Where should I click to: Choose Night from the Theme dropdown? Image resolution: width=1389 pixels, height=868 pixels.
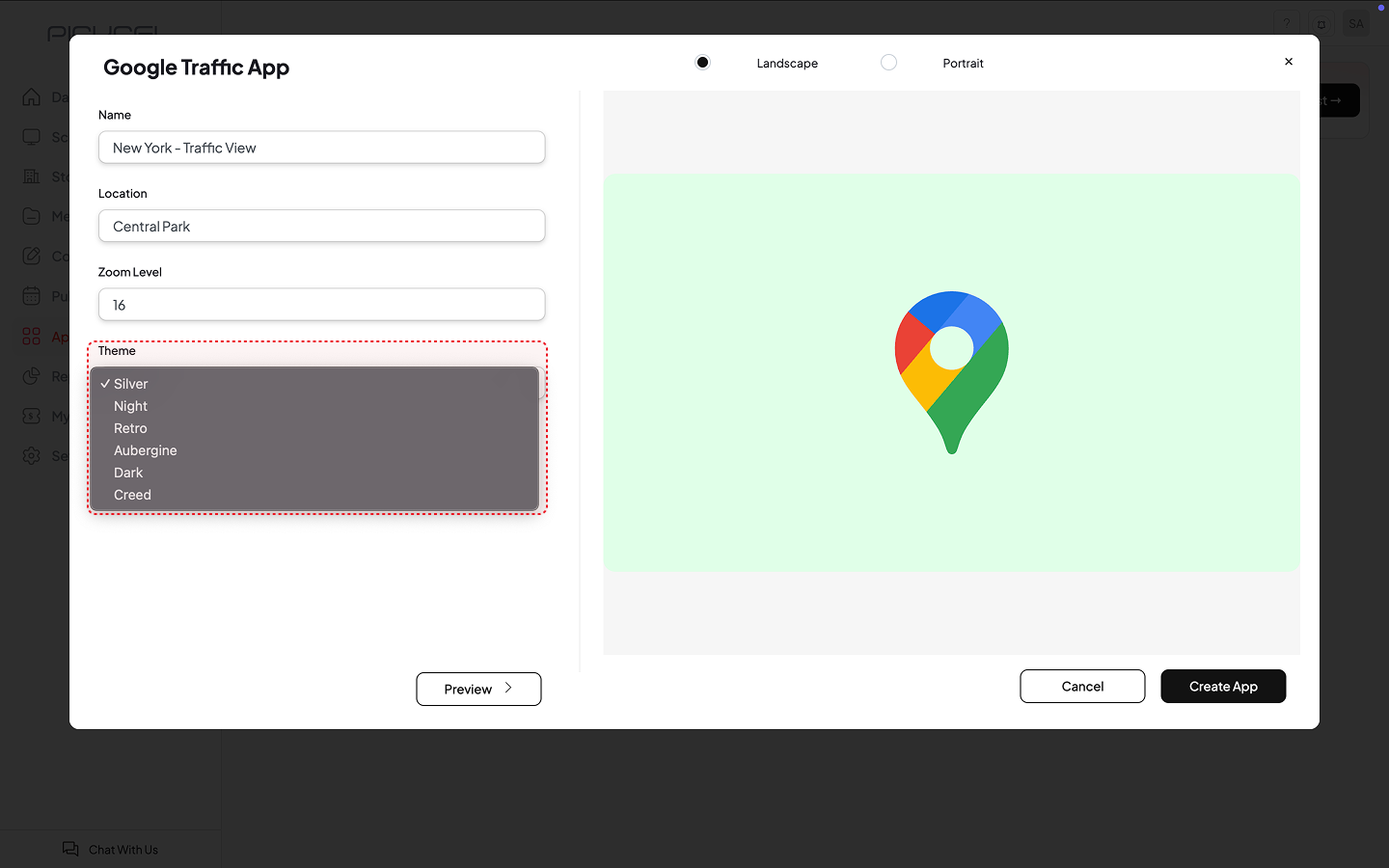pyautogui.click(x=130, y=406)
